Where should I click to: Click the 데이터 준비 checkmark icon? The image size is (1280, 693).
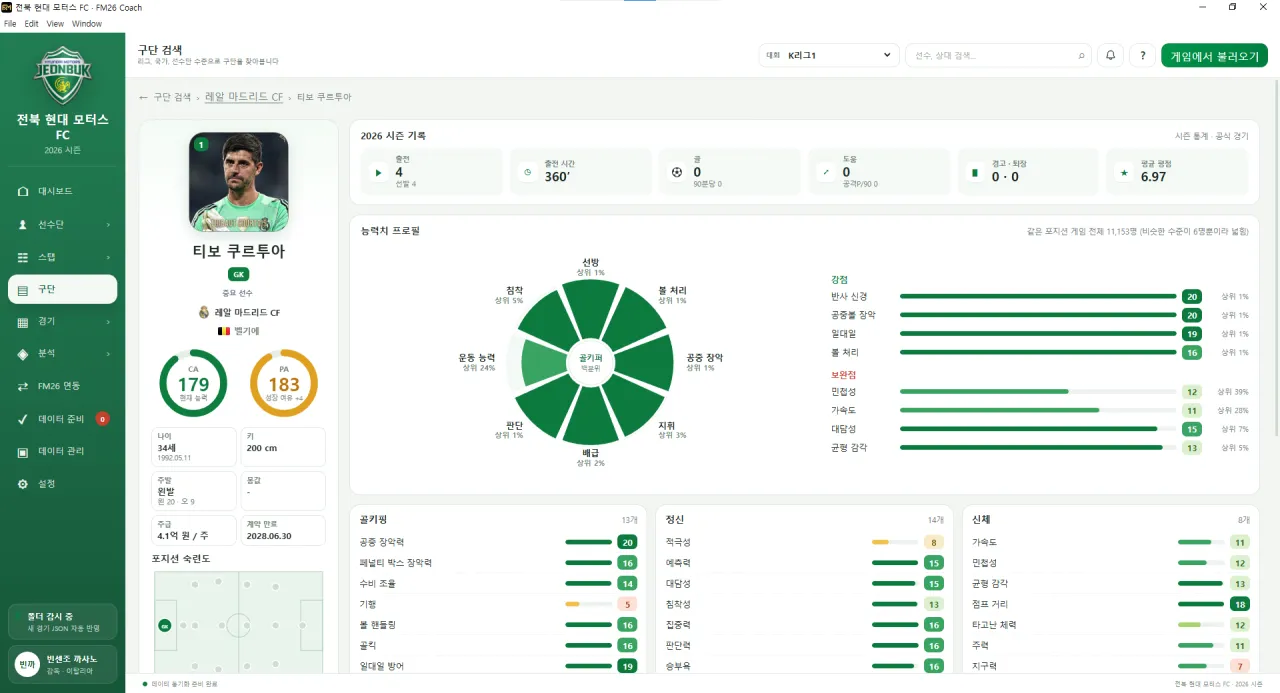click(x=23, y=419)
